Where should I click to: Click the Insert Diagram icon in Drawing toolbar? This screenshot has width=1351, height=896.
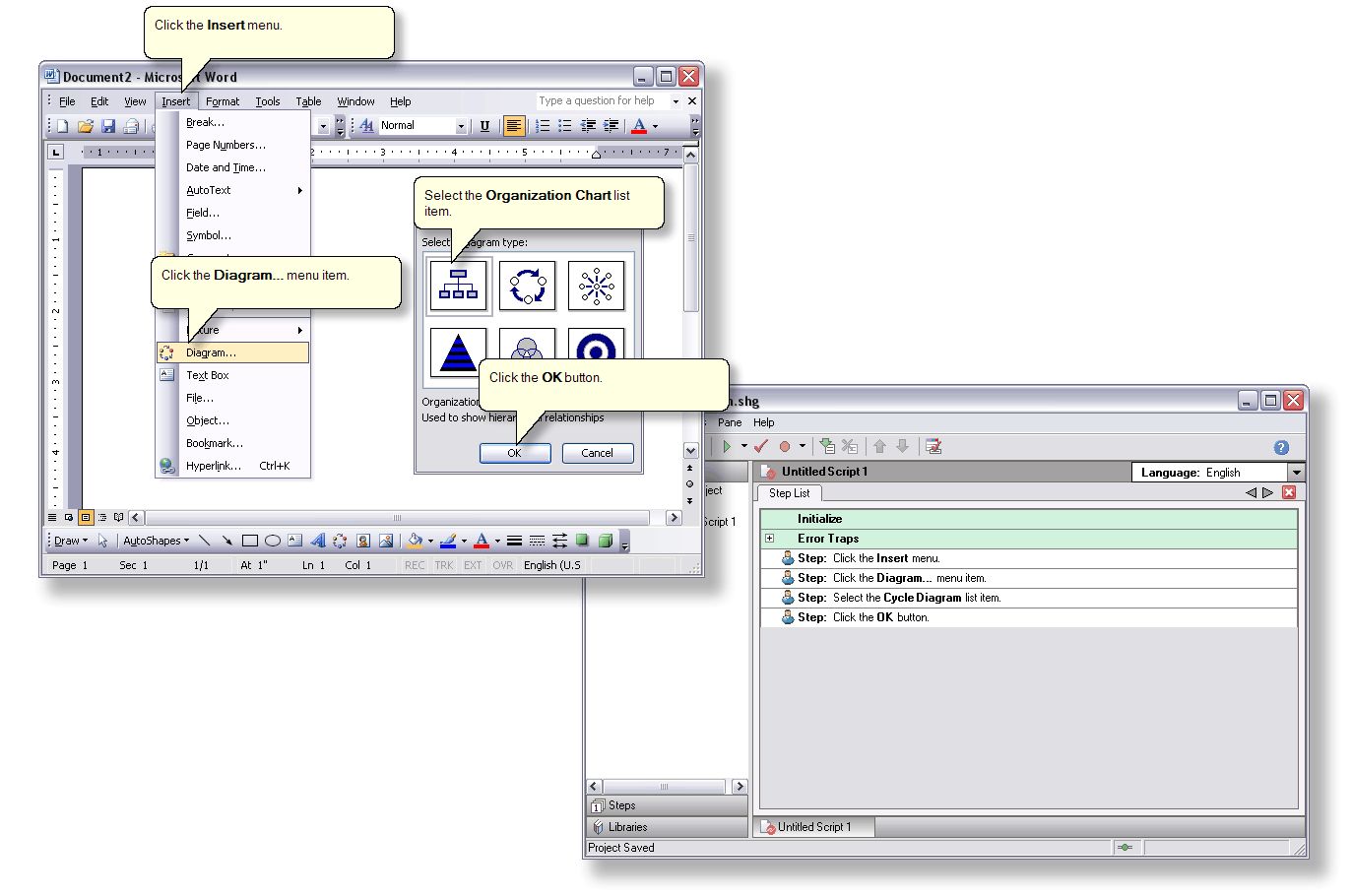341,541
